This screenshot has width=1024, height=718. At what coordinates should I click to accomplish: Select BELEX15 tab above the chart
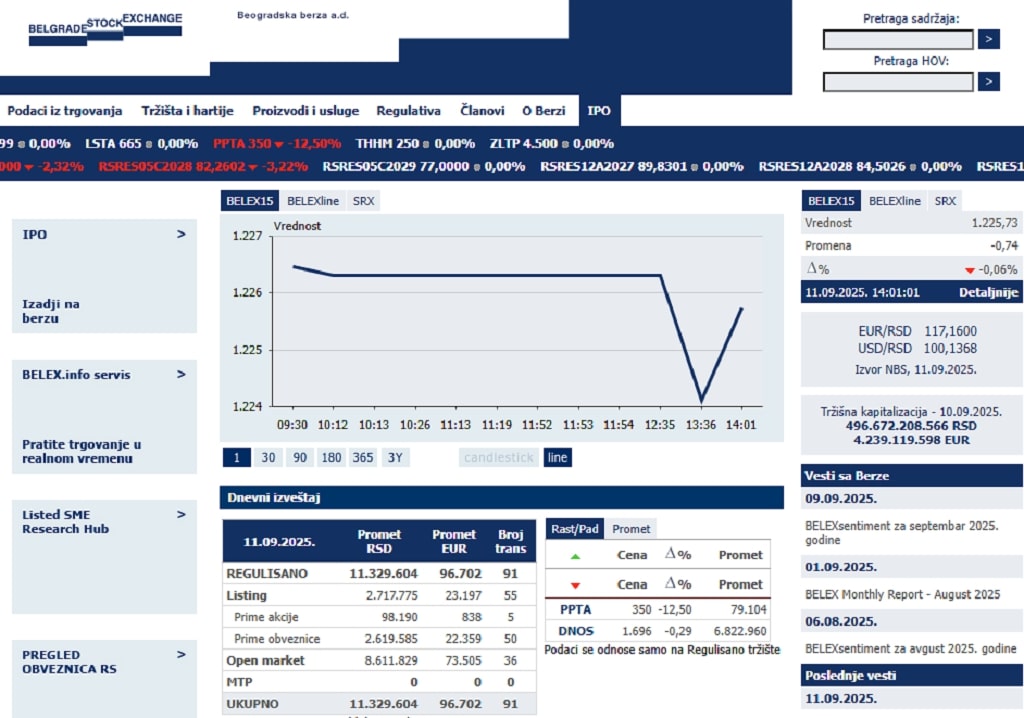click(x=249, y=201)
